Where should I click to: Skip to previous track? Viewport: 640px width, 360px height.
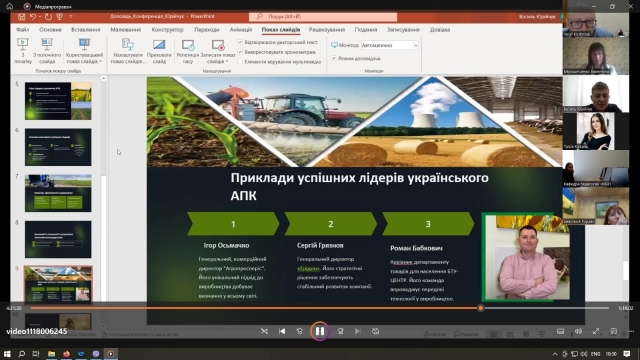pyautogui.click(x=282, y=331)
